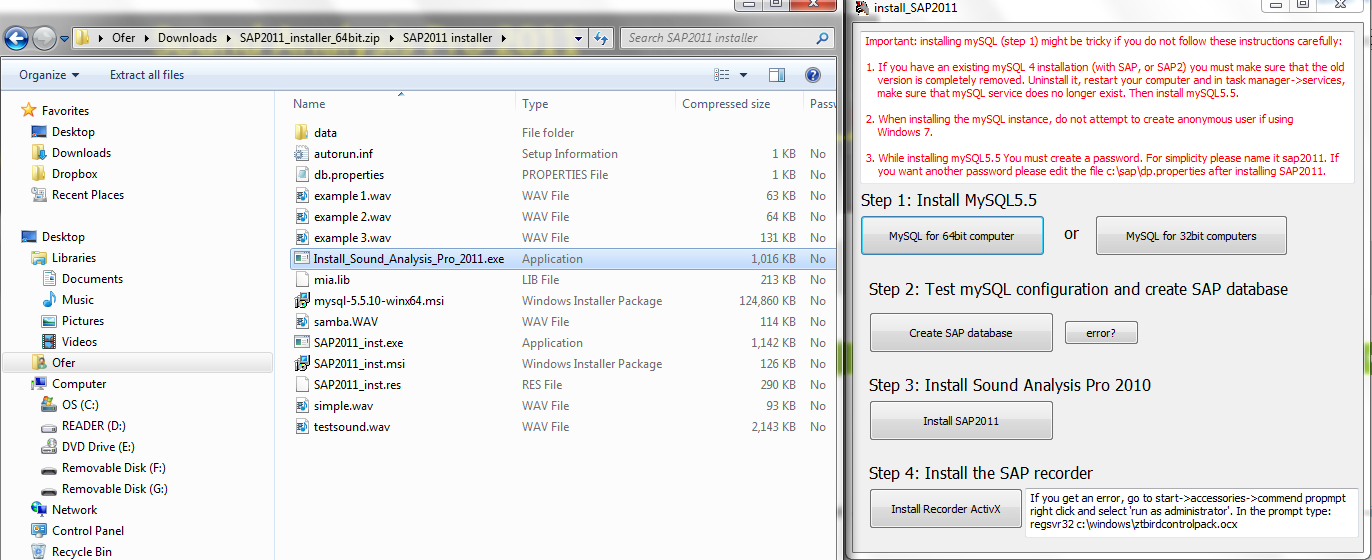
Task: Select the Install_Sound_Analysis_Pro_2011.exe file
Action: click(x=408, y=259)
